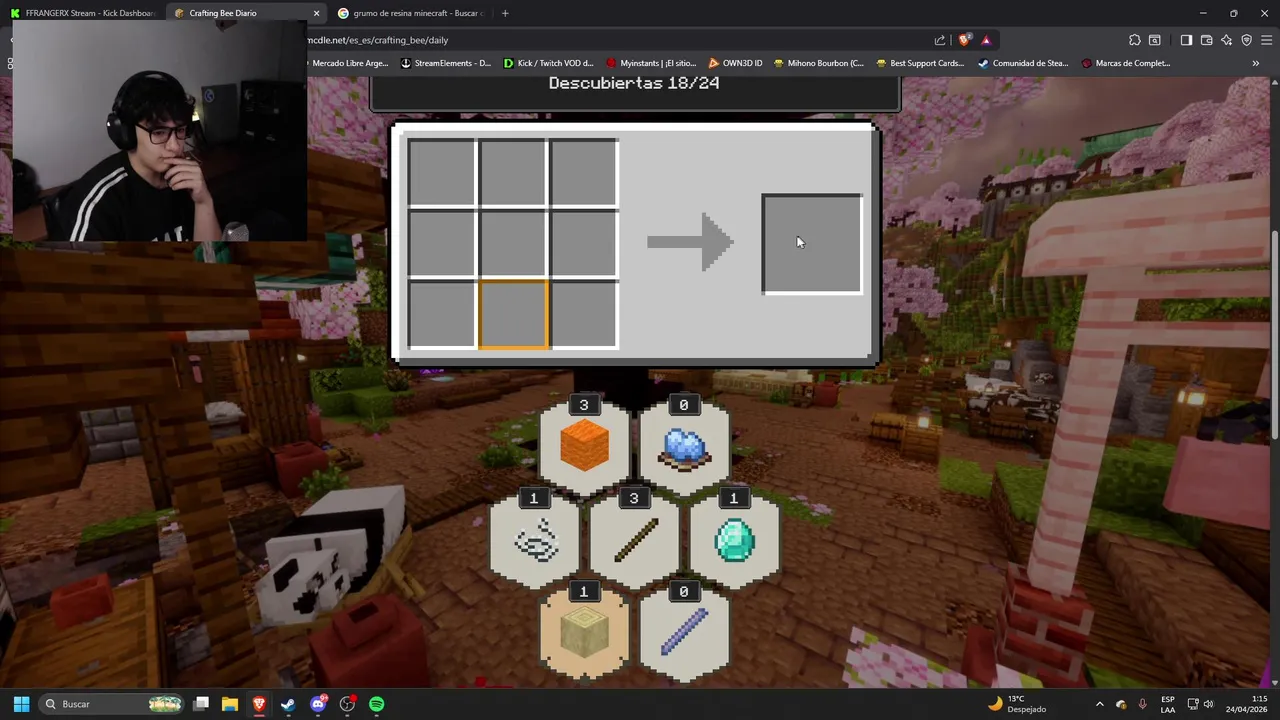Open the Kick / Twitch VOD bookmark
This screenshot has width=1280, height=720.
pos(549,63)
